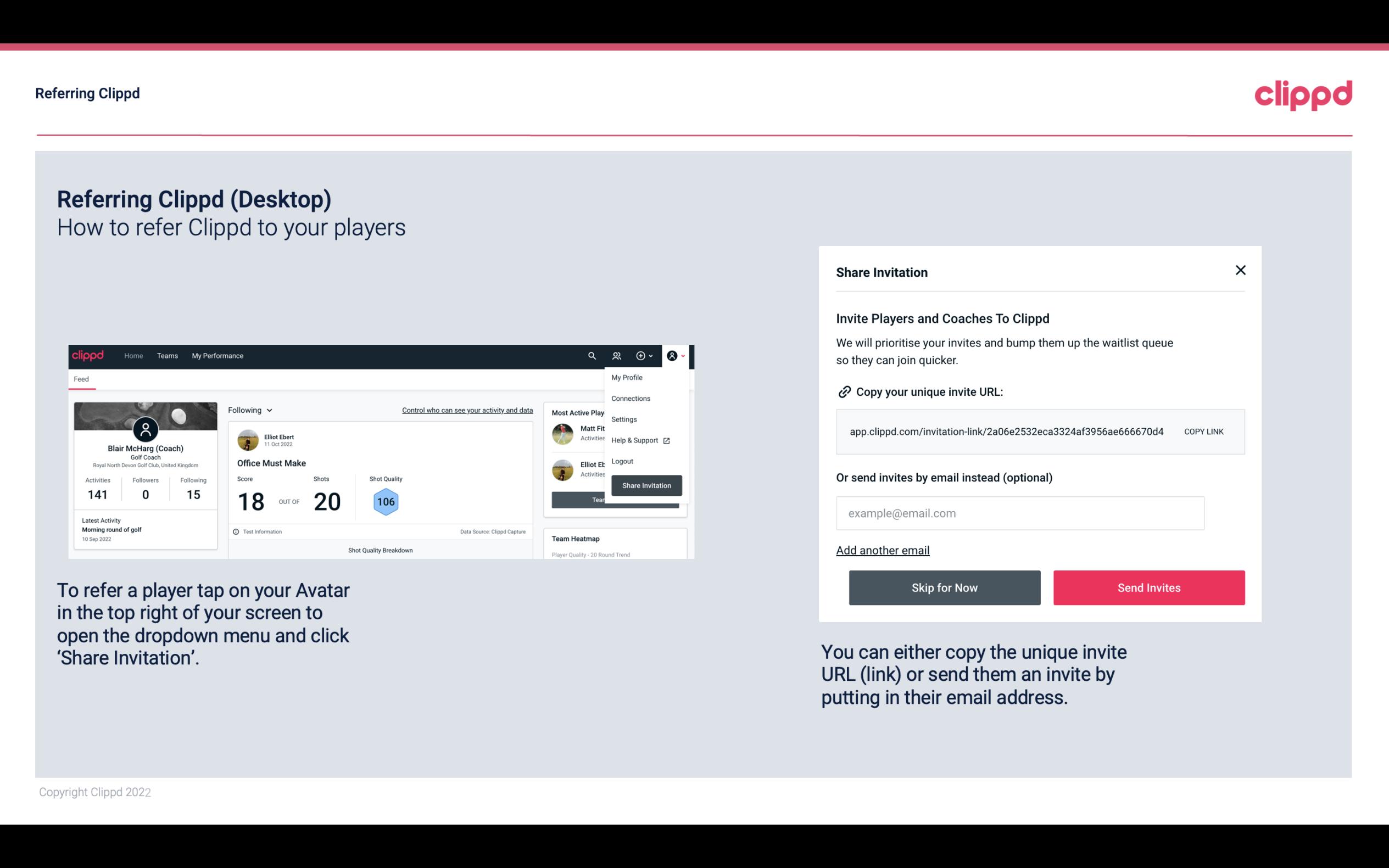Click the example@email.com input field
This screenshot has width=1389, height=868.
1020,513
